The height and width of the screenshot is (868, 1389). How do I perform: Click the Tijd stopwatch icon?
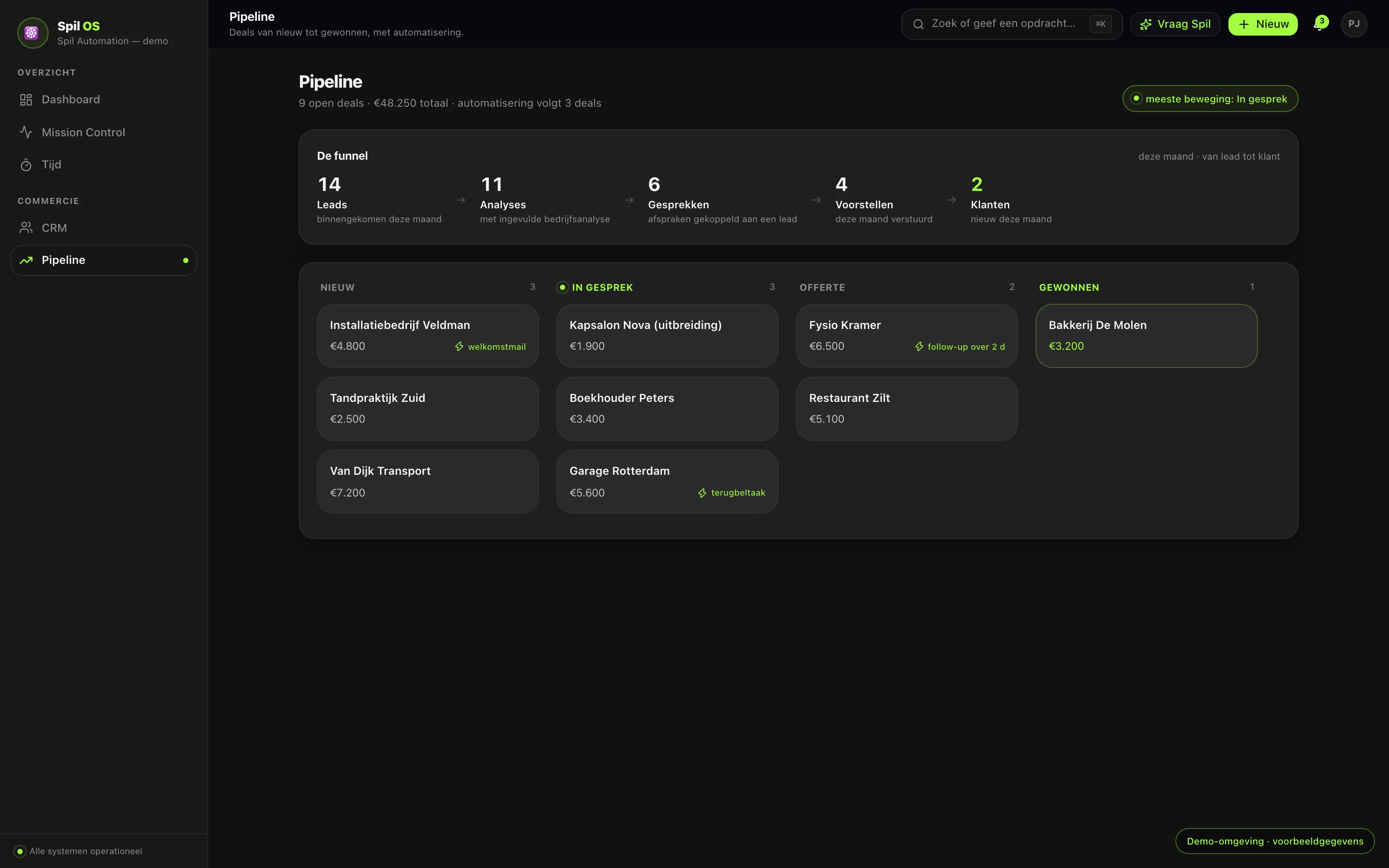tap(26, 165)
